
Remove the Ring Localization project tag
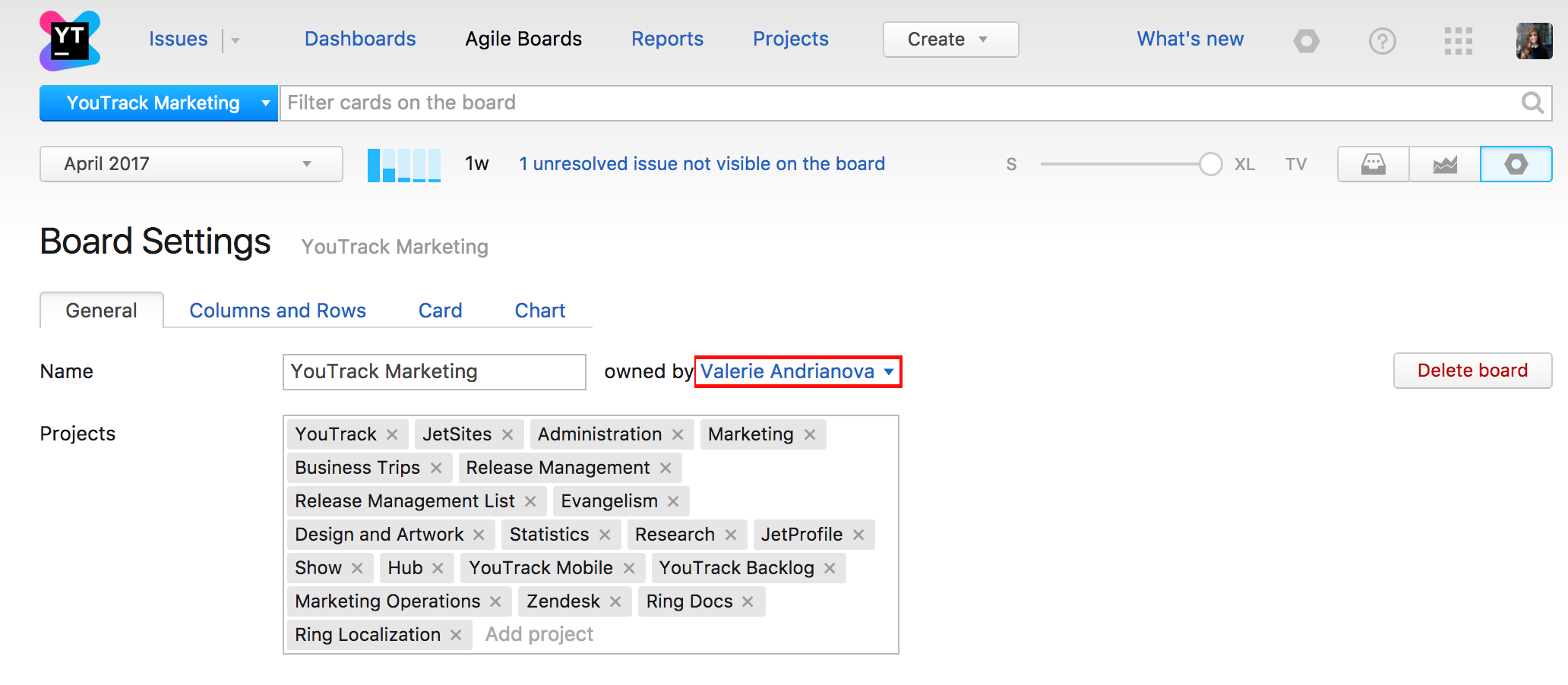coord(456,635)
